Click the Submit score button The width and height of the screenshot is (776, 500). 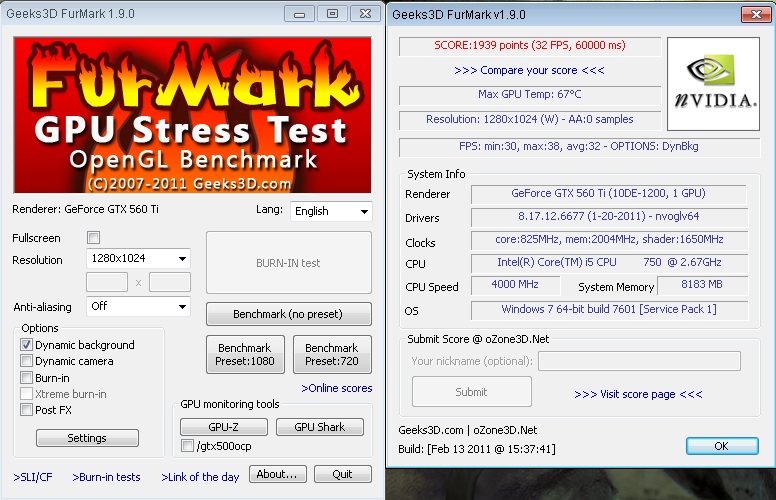pos(472,392)
